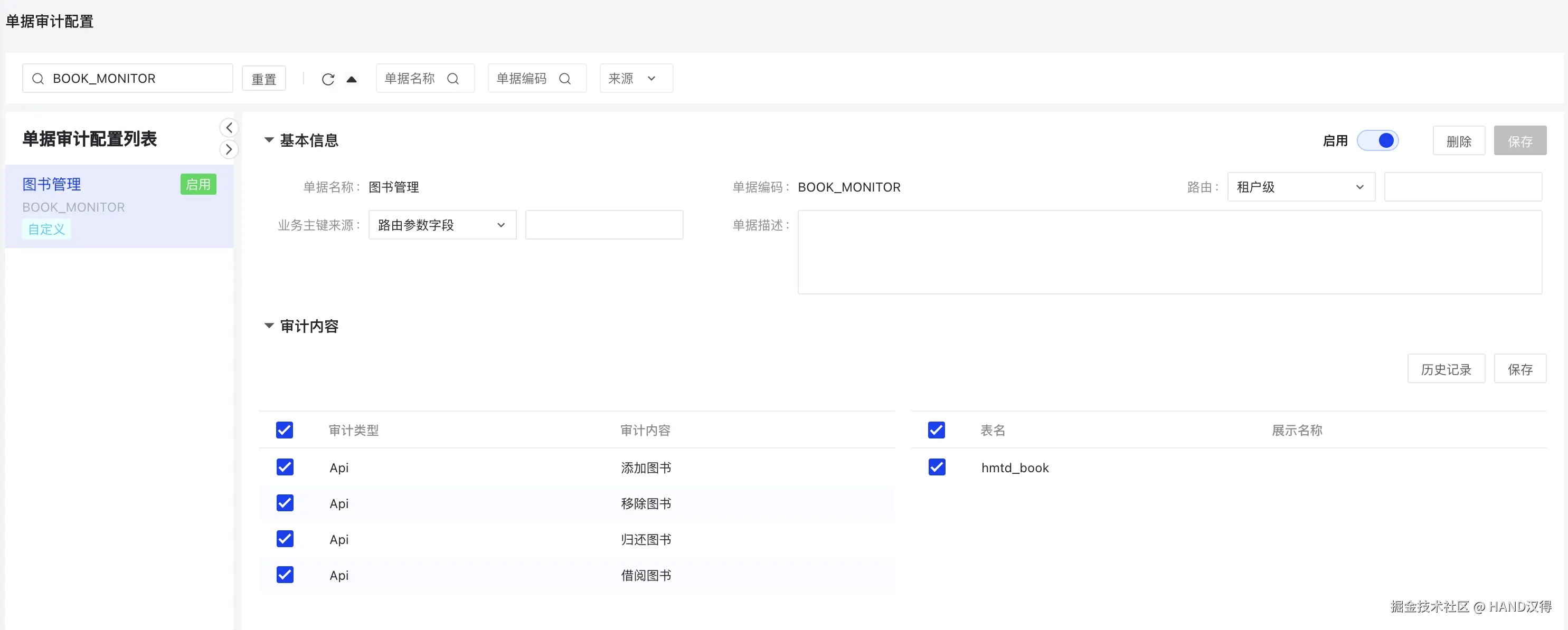Click magnifier icon in BOOK_MONITOR search box
1568x630 pixels.
[37, 79]
